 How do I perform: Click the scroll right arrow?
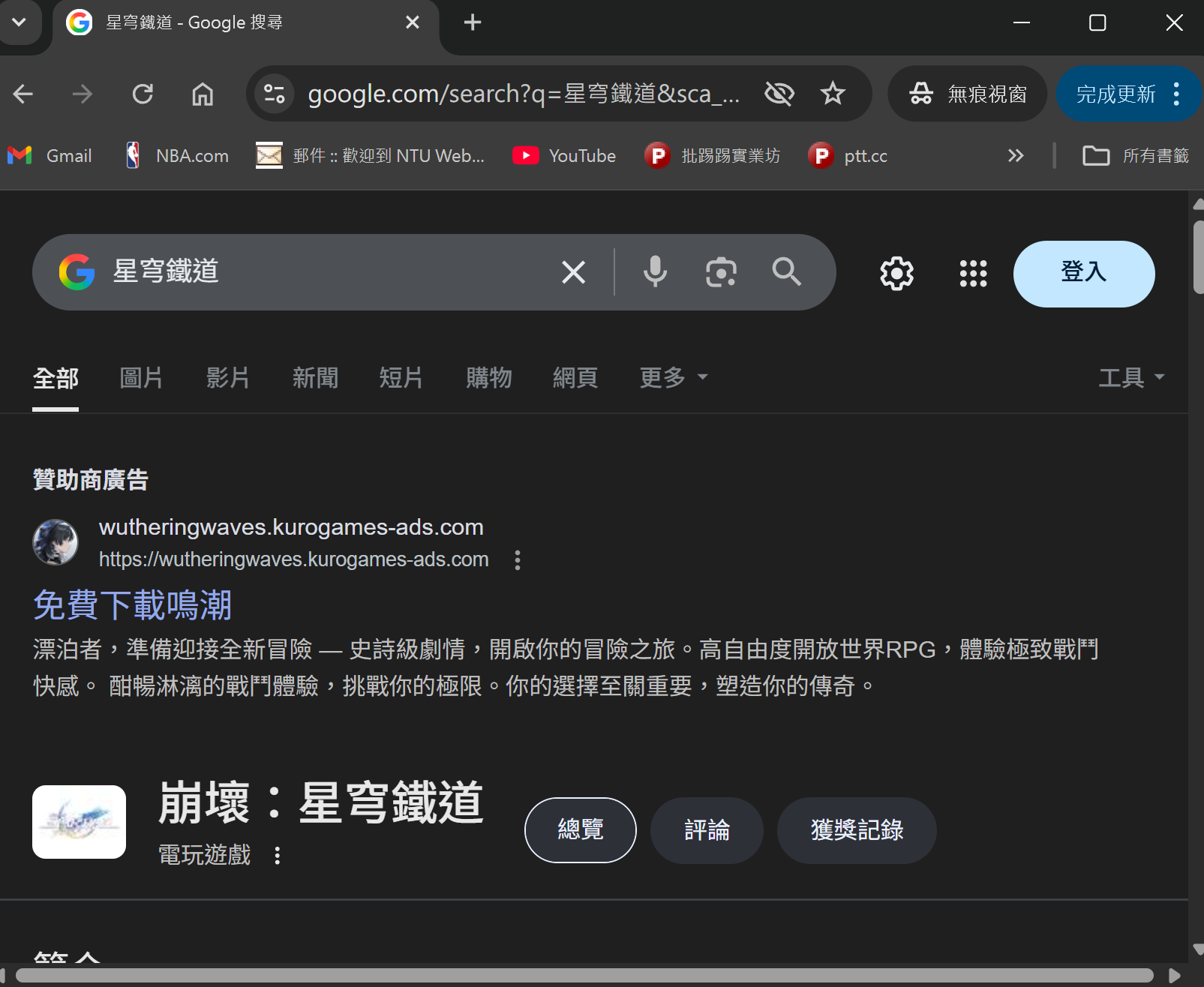[1175, 976]
